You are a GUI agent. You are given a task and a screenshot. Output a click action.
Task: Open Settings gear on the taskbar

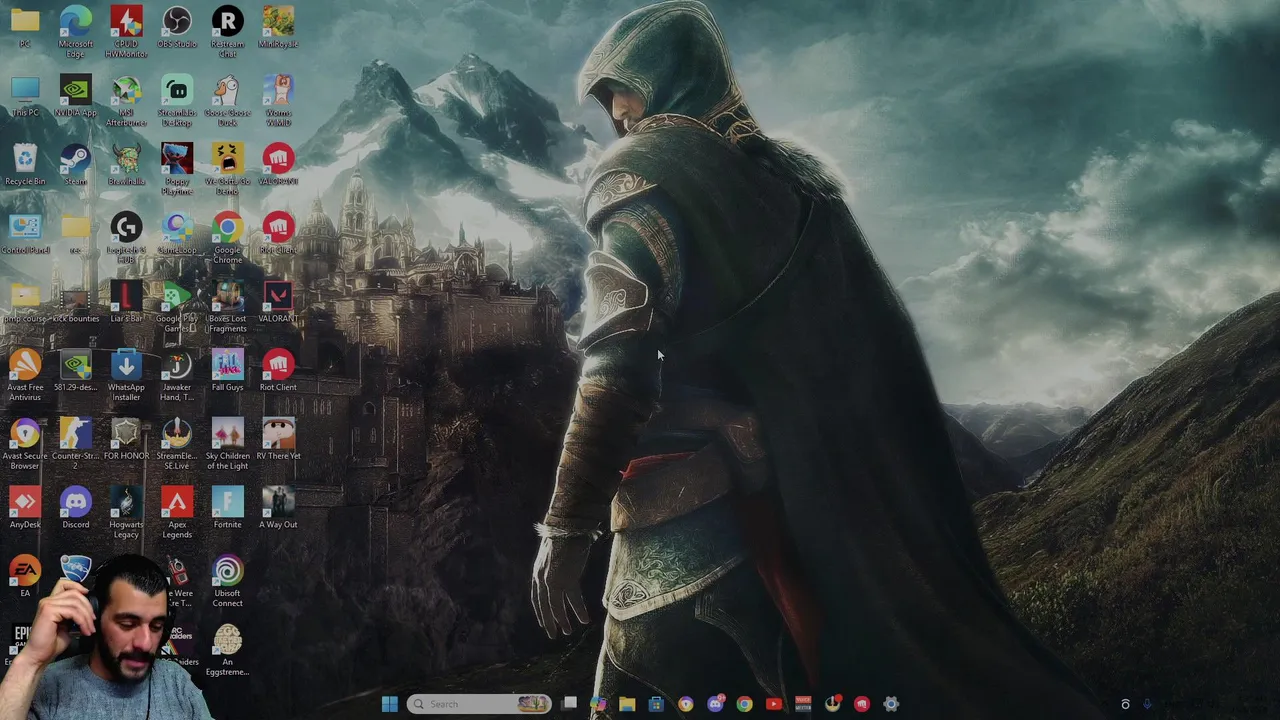[x=891, y=704]
